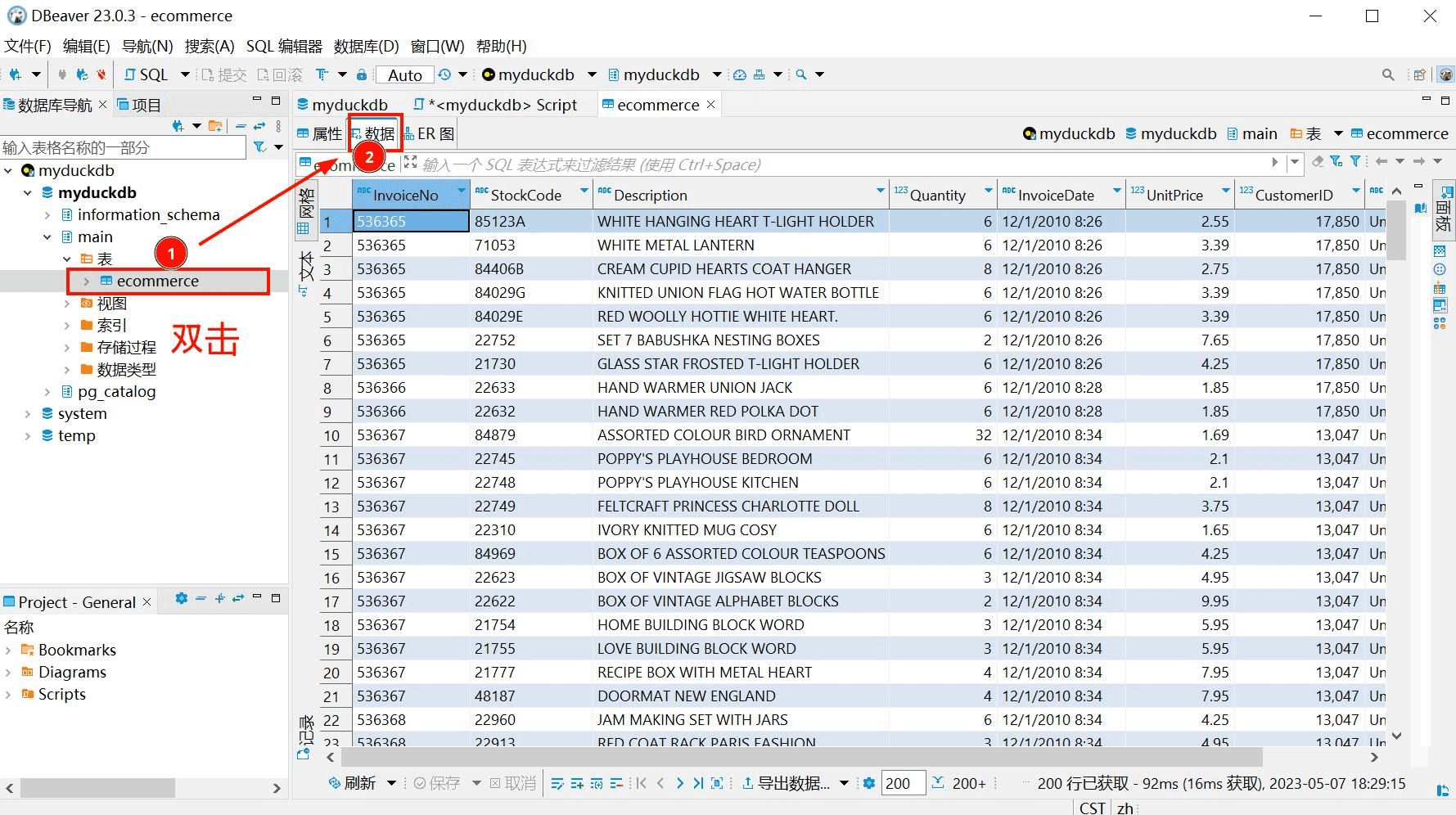Viewport: 1456px width, 815px height.
Task: Open the SQL 编辑器 menu
Action: point(284,46)
